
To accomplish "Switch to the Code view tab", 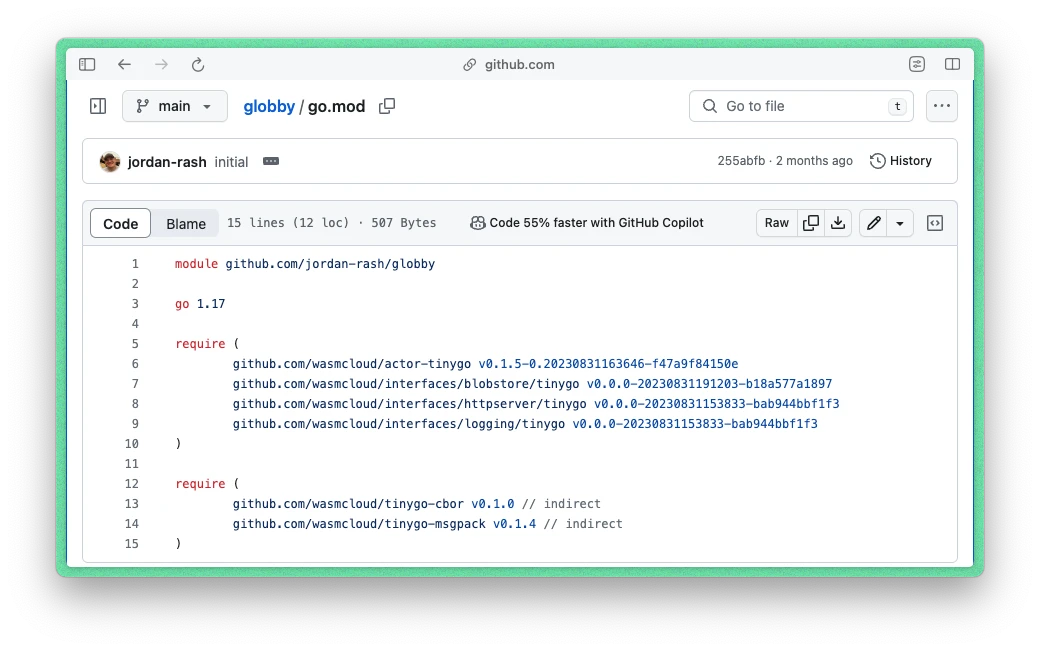I will pos(121,223).
